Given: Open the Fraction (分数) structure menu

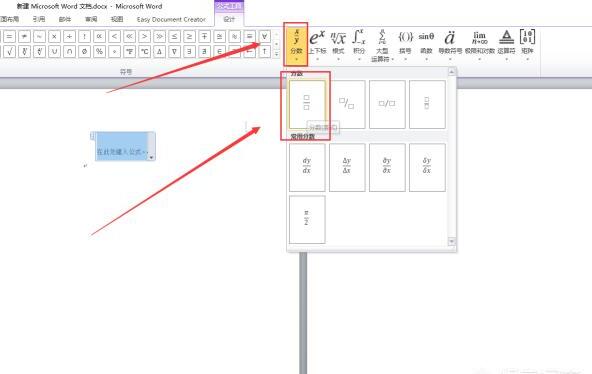Looking at the screenshot, I should click(296, 44).
